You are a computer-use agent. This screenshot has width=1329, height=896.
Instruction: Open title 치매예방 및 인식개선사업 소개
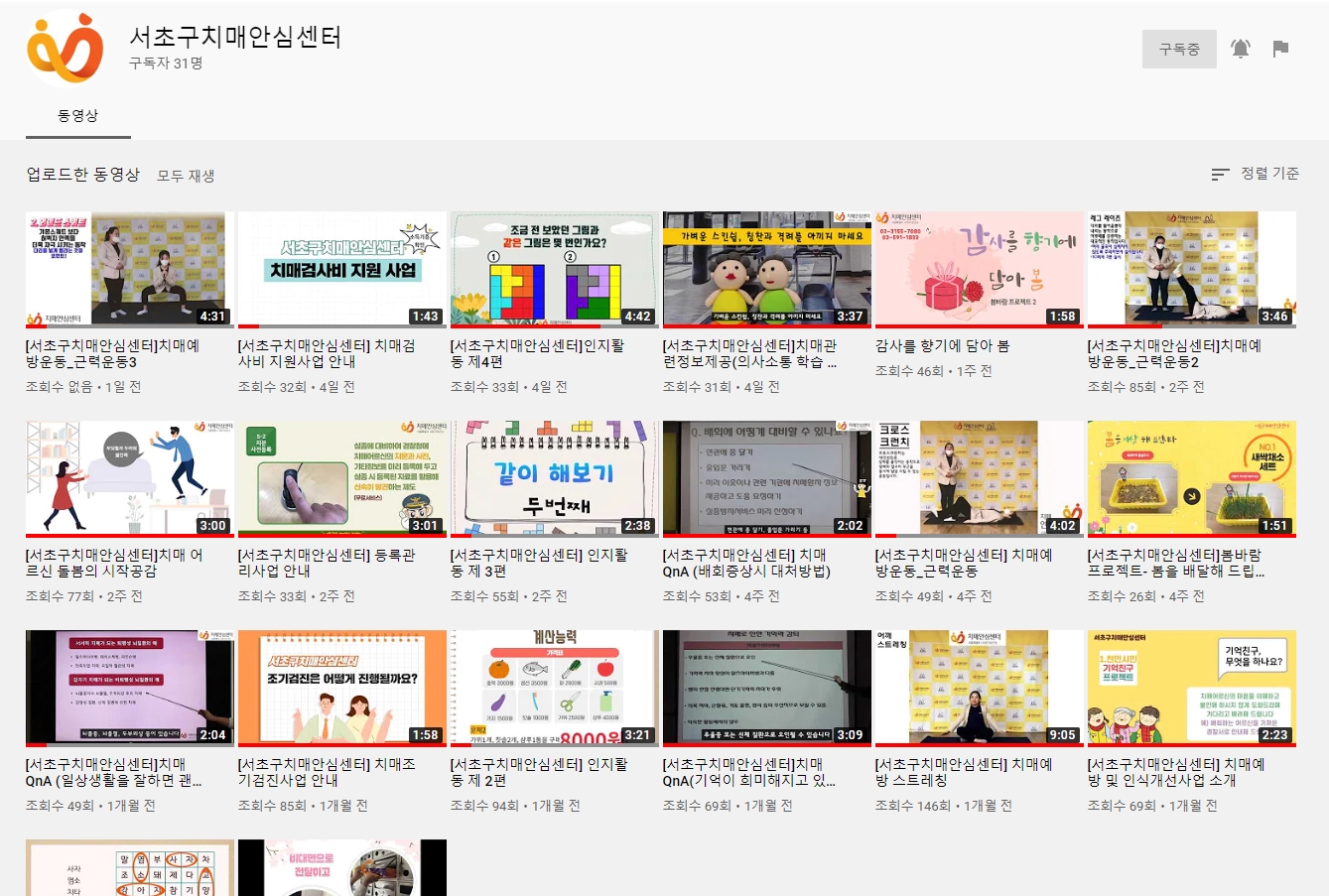[1176, 773]
